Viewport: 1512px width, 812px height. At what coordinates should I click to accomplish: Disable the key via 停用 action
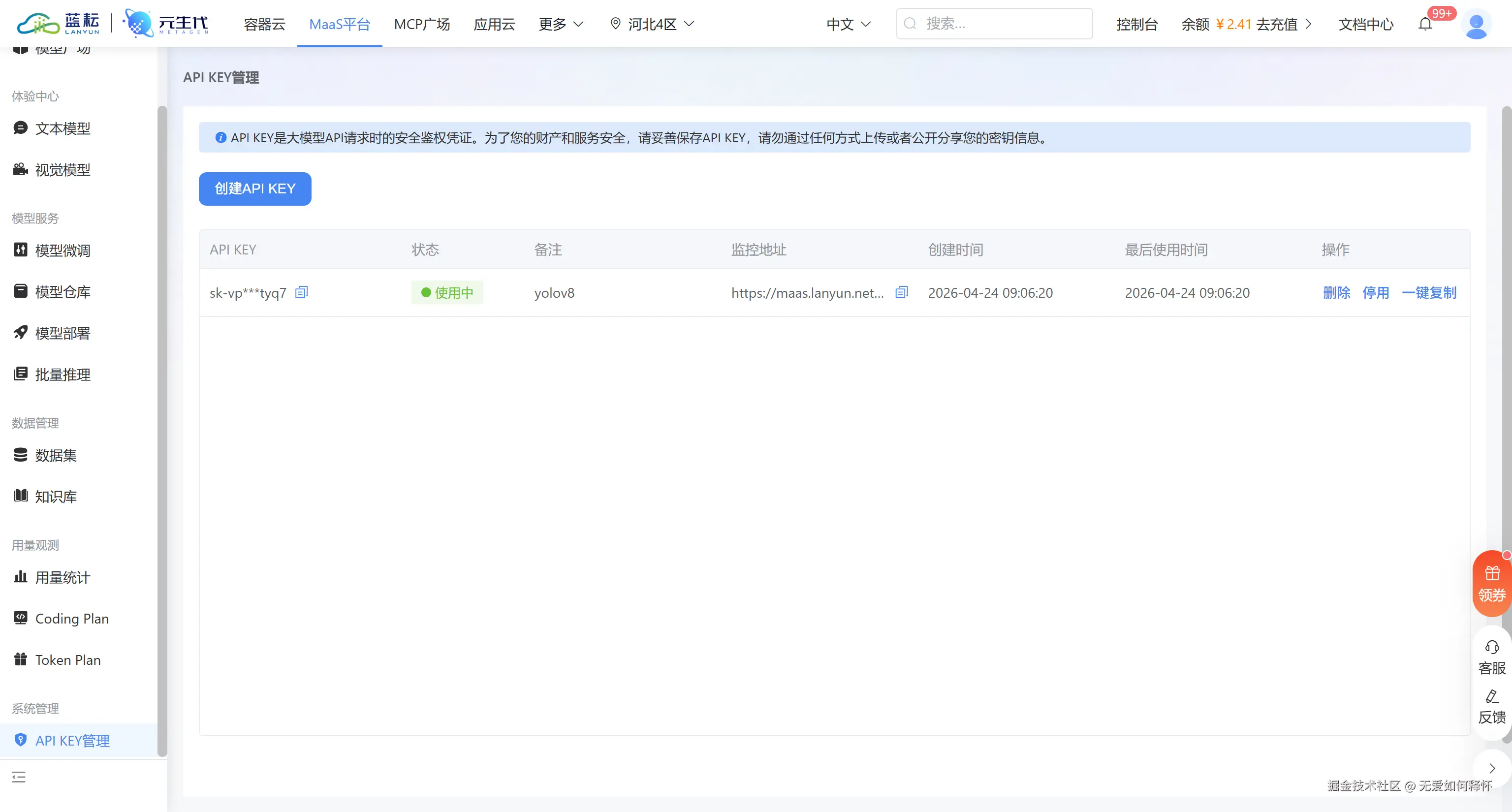(x=1377, y=293)
